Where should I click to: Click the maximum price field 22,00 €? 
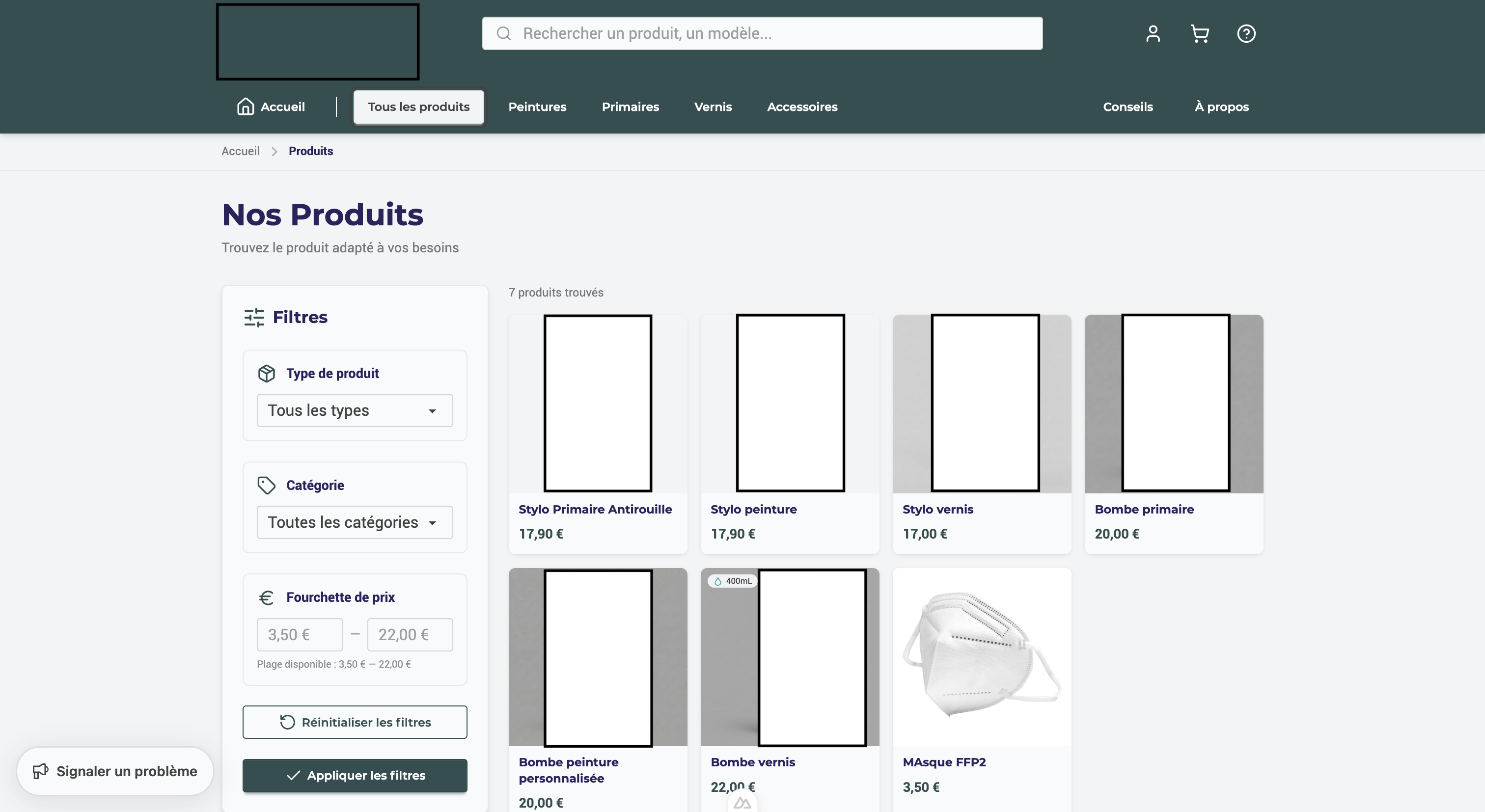[x=410, y=634]
